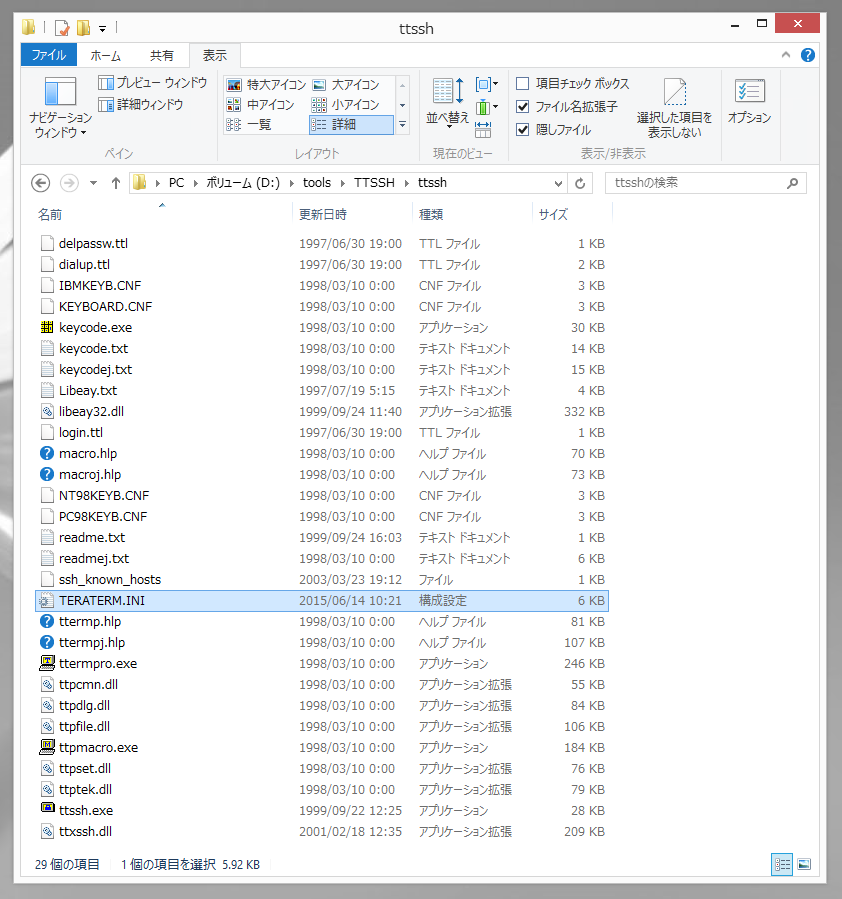842x899 pixels.
Task: Expand the address bar history dropdown
Action: coord(558,183)
